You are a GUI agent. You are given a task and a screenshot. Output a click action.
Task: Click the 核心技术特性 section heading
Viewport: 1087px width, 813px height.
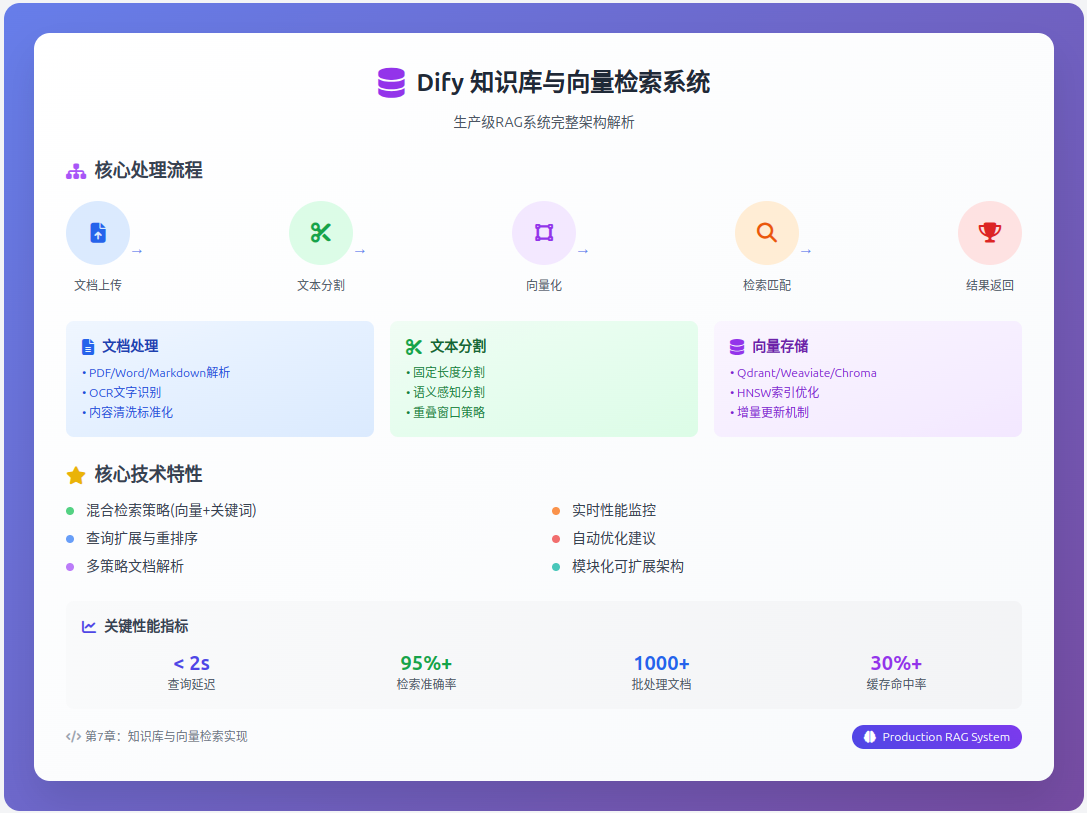(148, 475)
